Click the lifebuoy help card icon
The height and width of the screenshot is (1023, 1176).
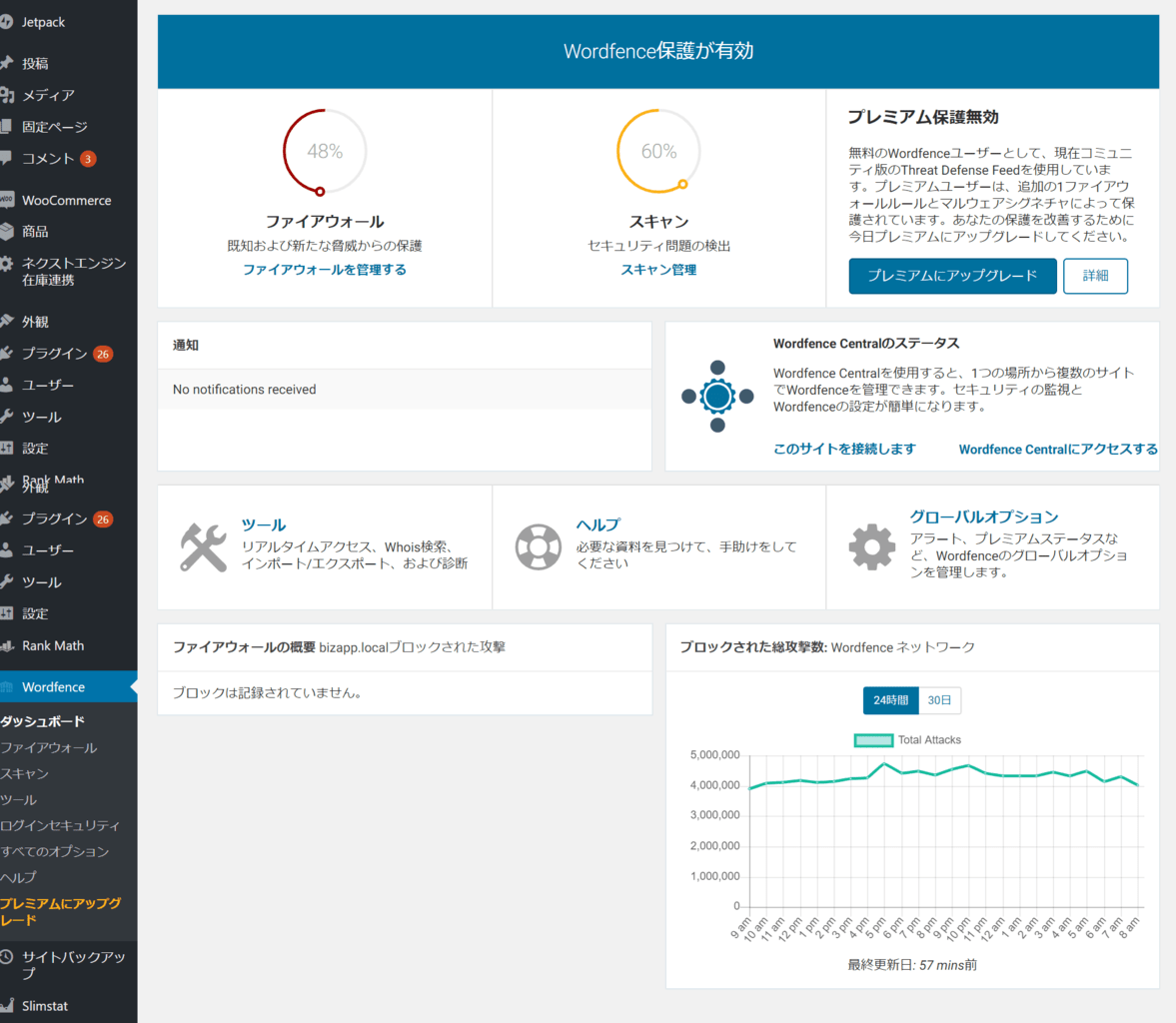pyautogui.click(x=538, y=546)
